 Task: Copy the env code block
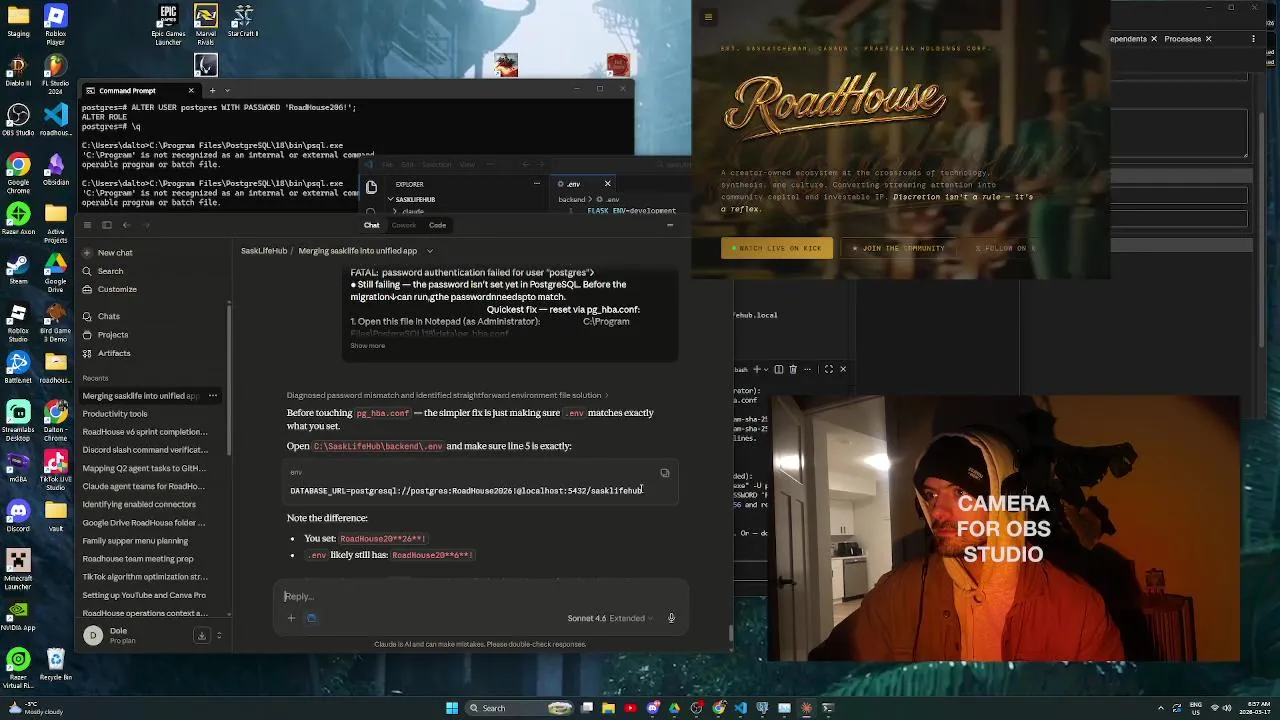tap(664, 473)
